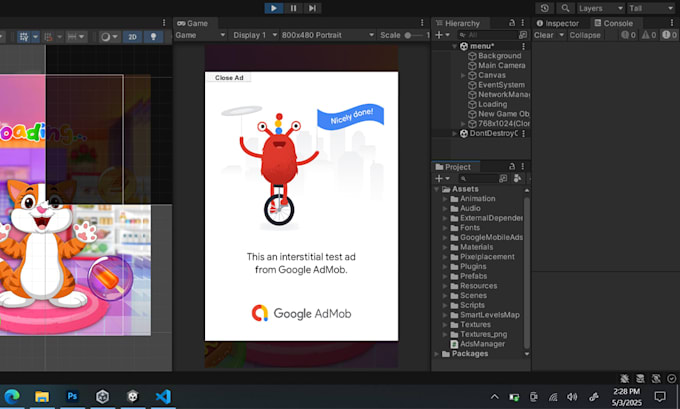Open DontDestroyOnLoad scene options dots

523,133
